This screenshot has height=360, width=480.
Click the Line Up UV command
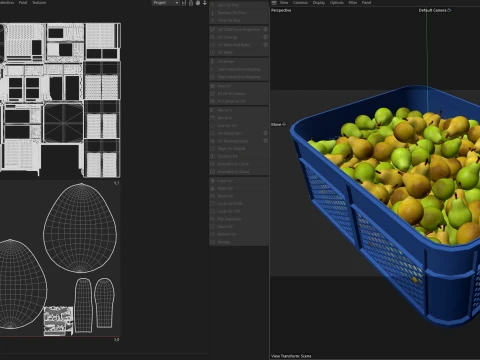tap(239, 125)
